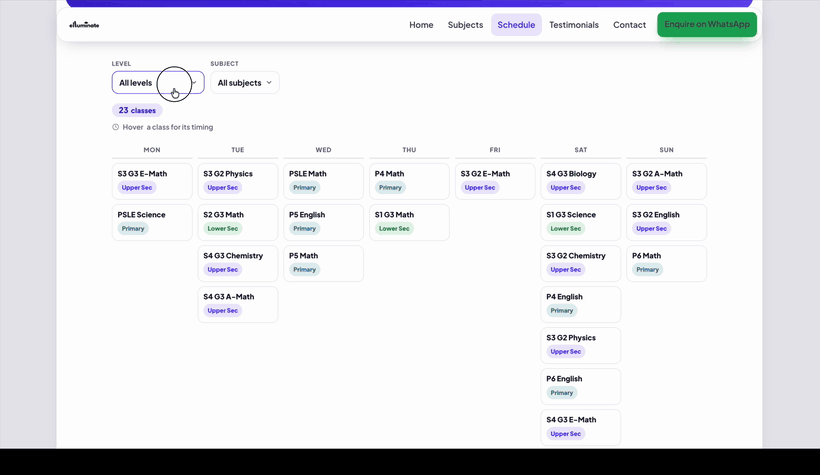Open S3 G2 Physics card on Saturday

tap(581, 345)
